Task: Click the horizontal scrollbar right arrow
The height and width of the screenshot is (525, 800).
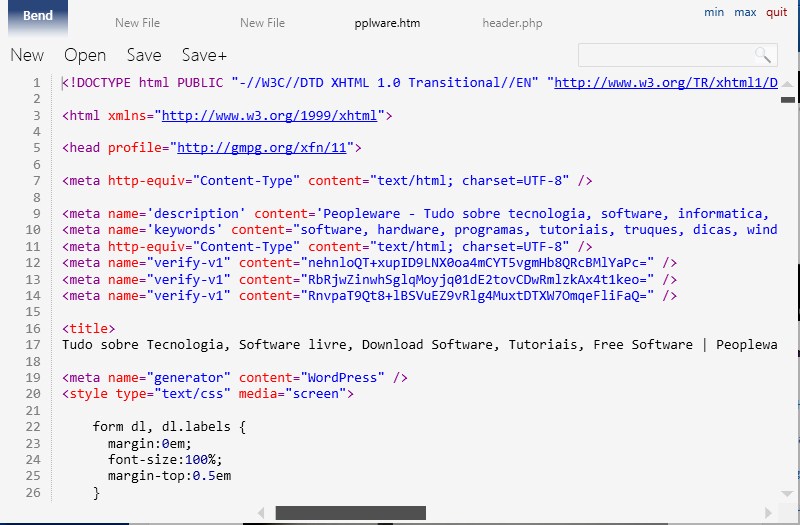Action: pyautogui.click(x=768, y=513)
